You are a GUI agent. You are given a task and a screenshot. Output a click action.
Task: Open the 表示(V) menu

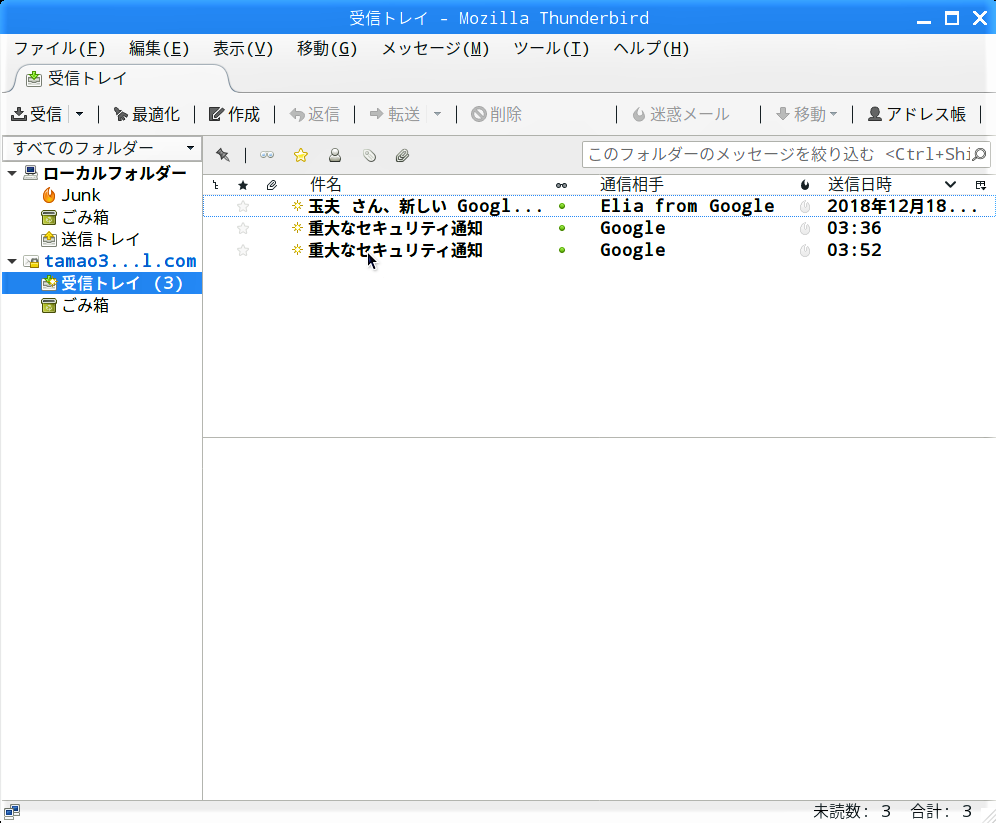tap(243, 49)
